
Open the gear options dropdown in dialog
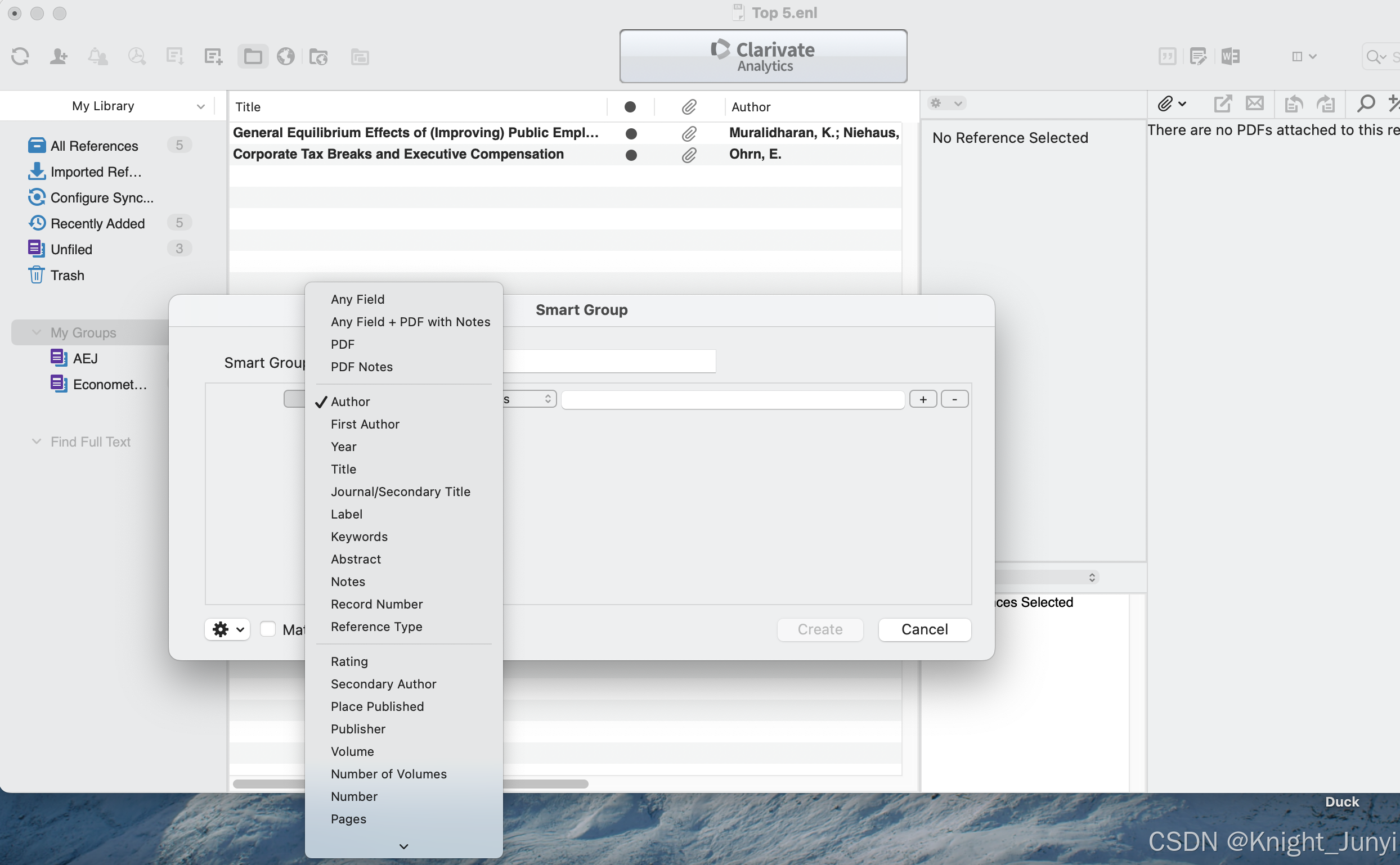tap(227, 629)
